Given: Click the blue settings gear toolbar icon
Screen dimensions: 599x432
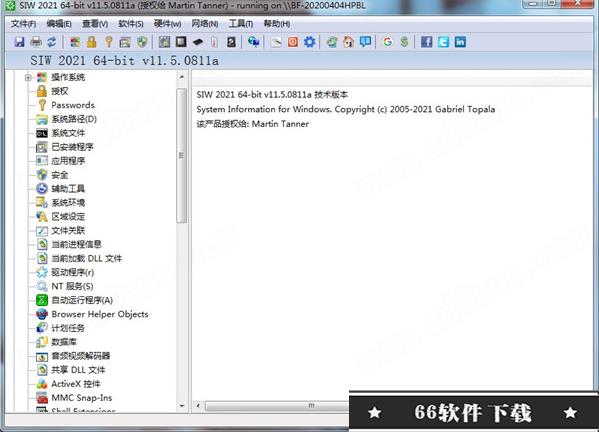Looking at the screenshot, I should tap(309, 42).
